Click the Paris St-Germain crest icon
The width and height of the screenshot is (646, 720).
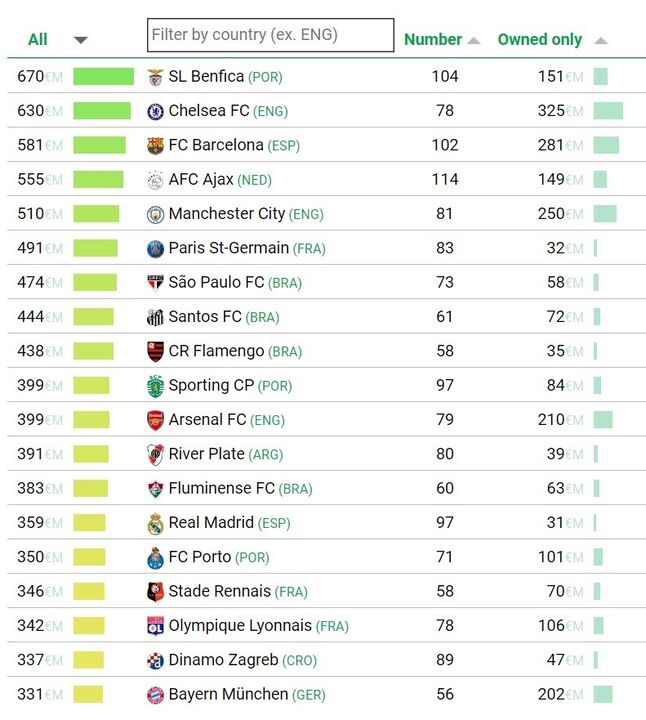point(155,248)
